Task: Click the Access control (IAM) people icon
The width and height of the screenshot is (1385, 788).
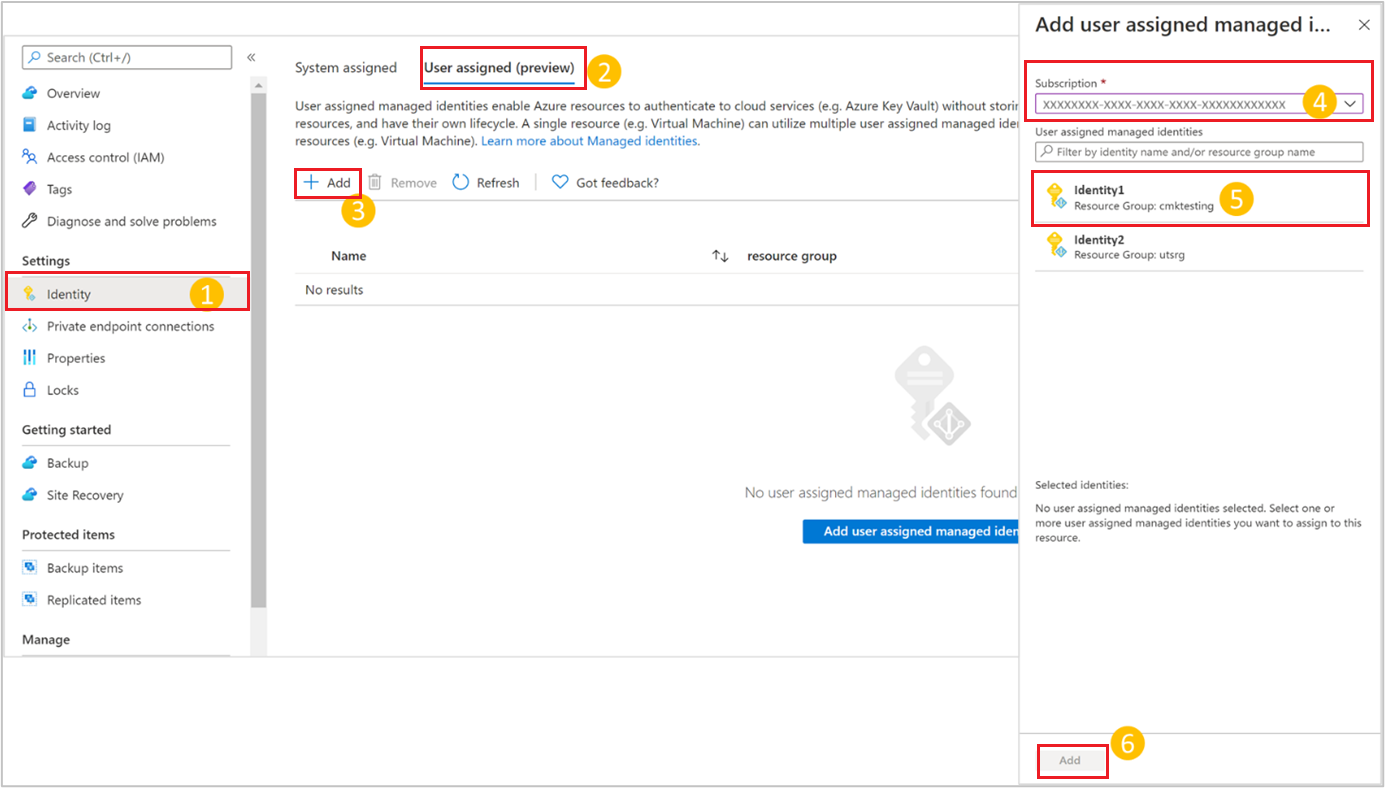Action: (x=29, y=157)
